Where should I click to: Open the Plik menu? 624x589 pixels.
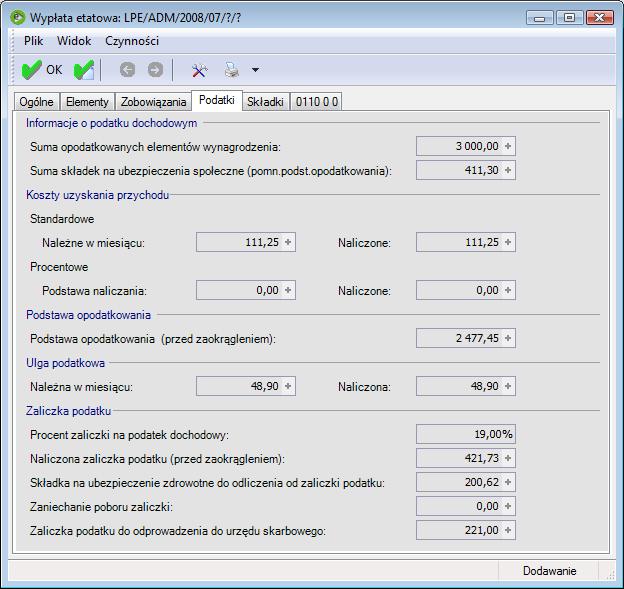pos(33,41)
